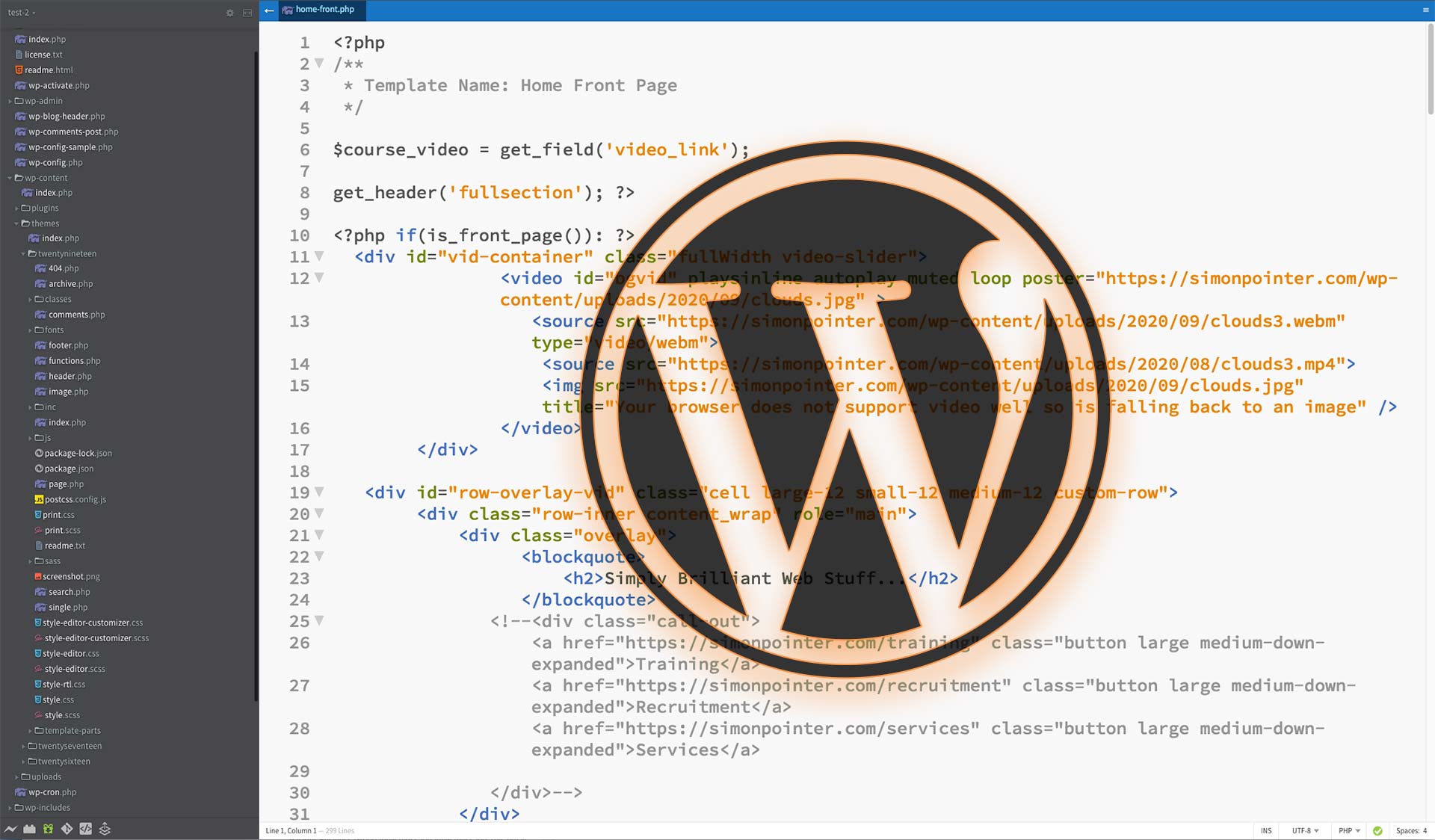Open the Git panel diamond icon
This screenshot has width=1435, height=840.
click(x=67, y=829)
